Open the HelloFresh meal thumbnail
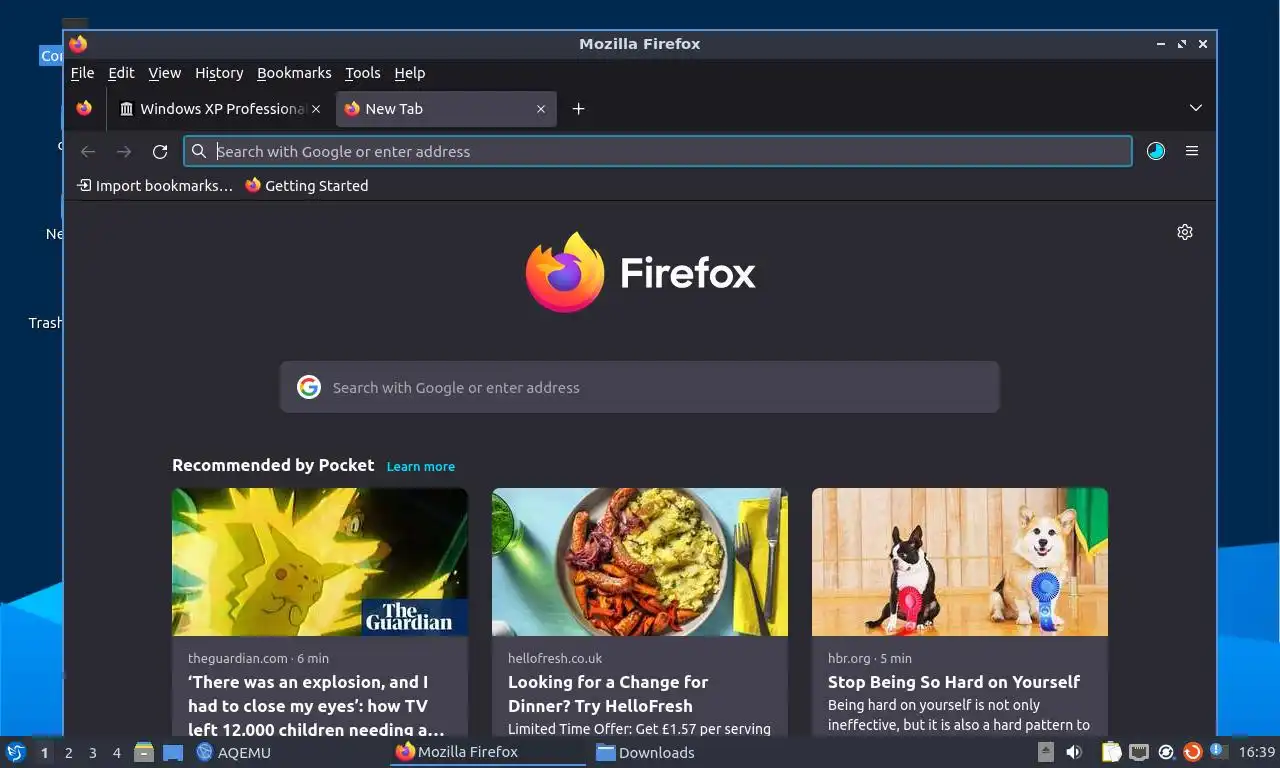Viewport: 1280px width, 768px height. (640, 562)
